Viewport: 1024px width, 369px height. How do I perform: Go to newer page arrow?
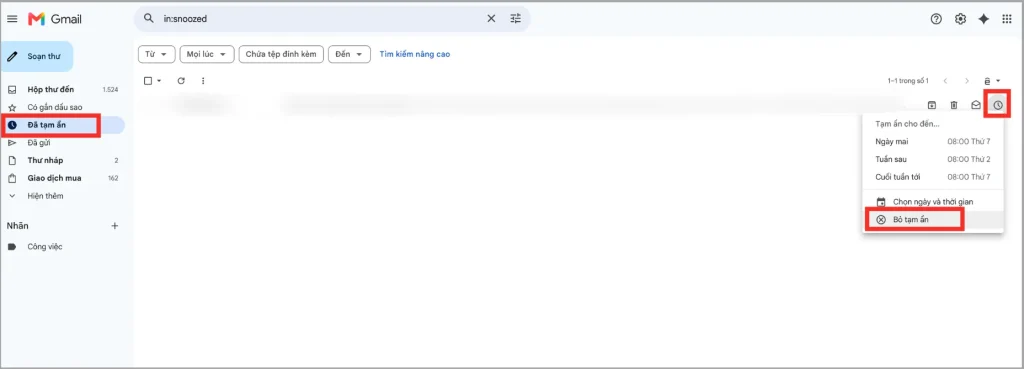click(945, 81)
